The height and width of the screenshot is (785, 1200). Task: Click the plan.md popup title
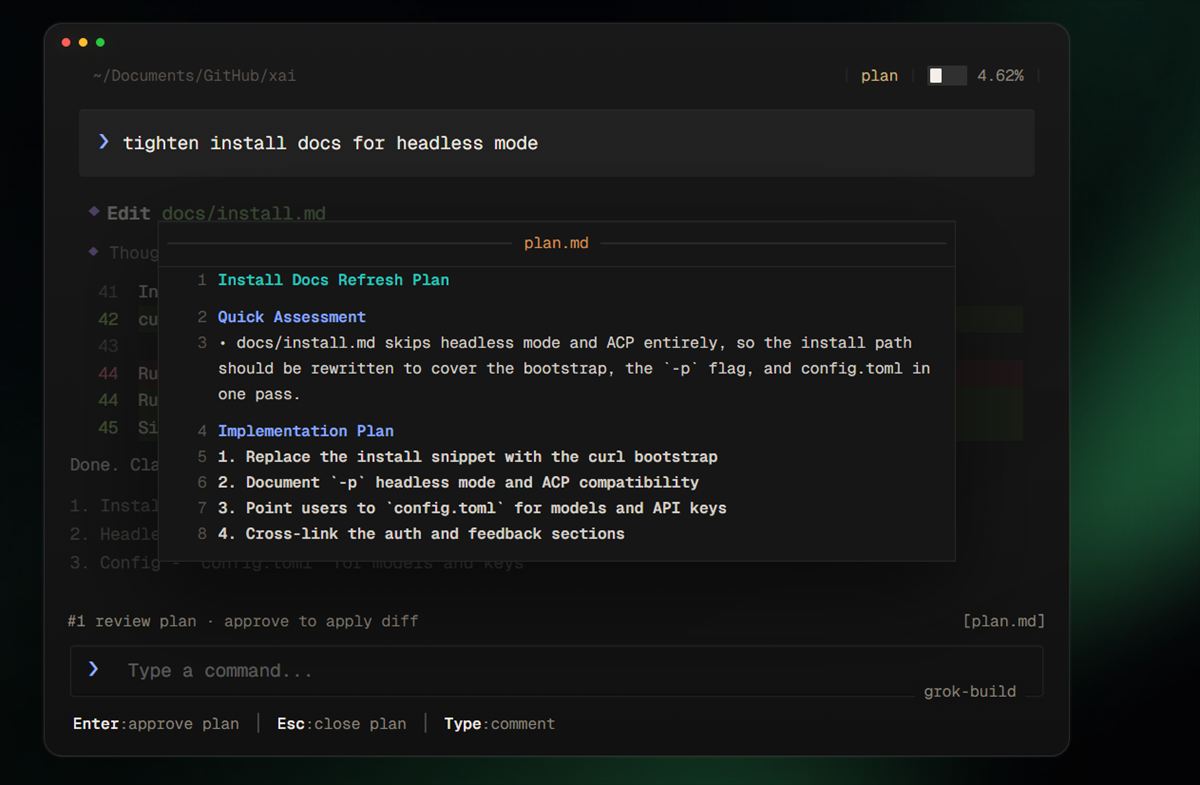[x=556, y=243]
